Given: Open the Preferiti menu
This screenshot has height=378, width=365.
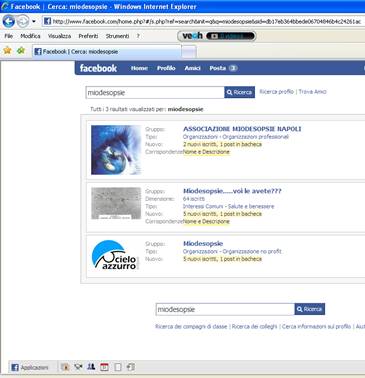Looking at the screenshot, I should click(88, 36).
